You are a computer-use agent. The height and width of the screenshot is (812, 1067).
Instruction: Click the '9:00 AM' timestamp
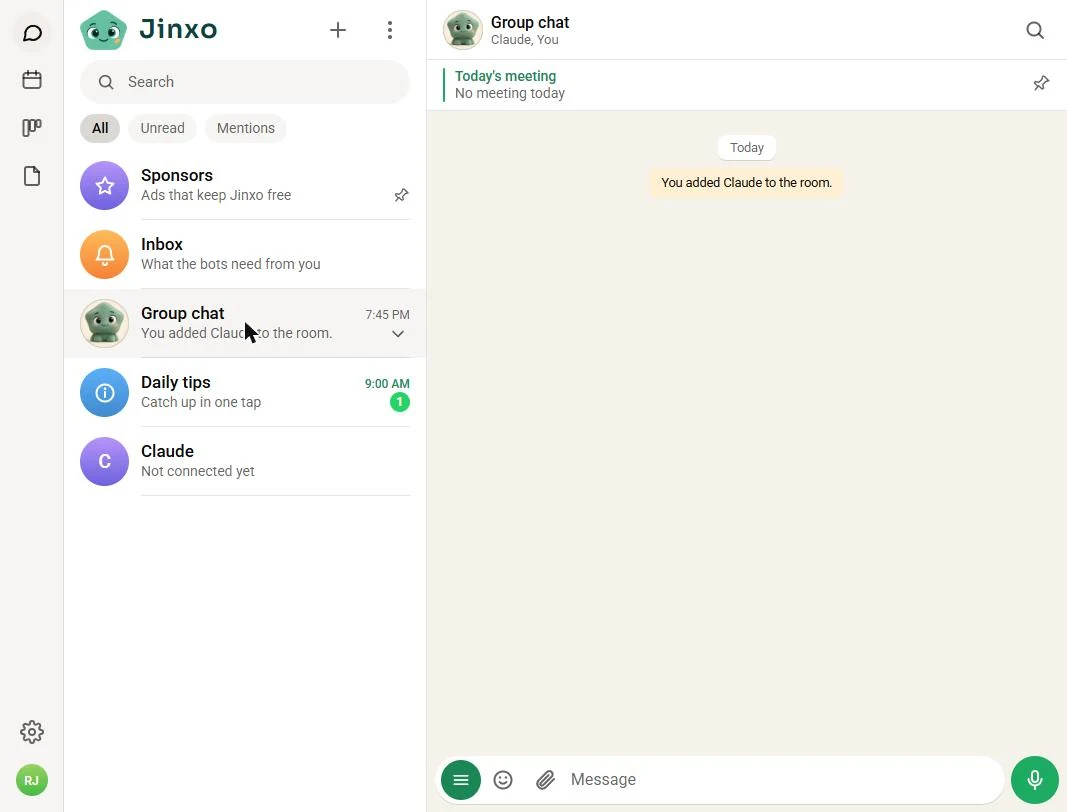(387, 384)
